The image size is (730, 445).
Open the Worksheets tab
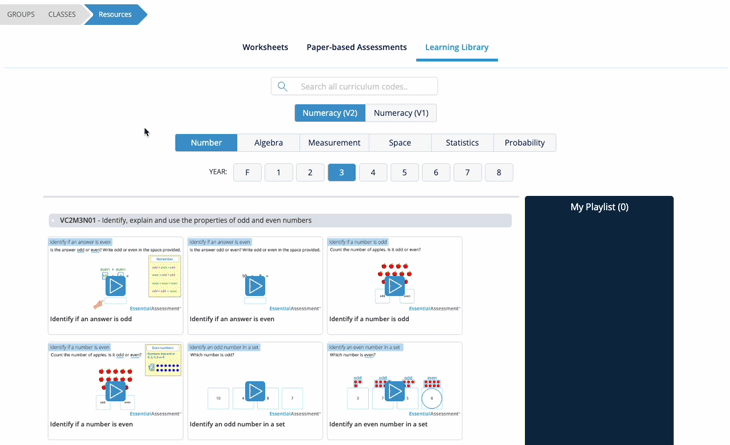(265, 47)
